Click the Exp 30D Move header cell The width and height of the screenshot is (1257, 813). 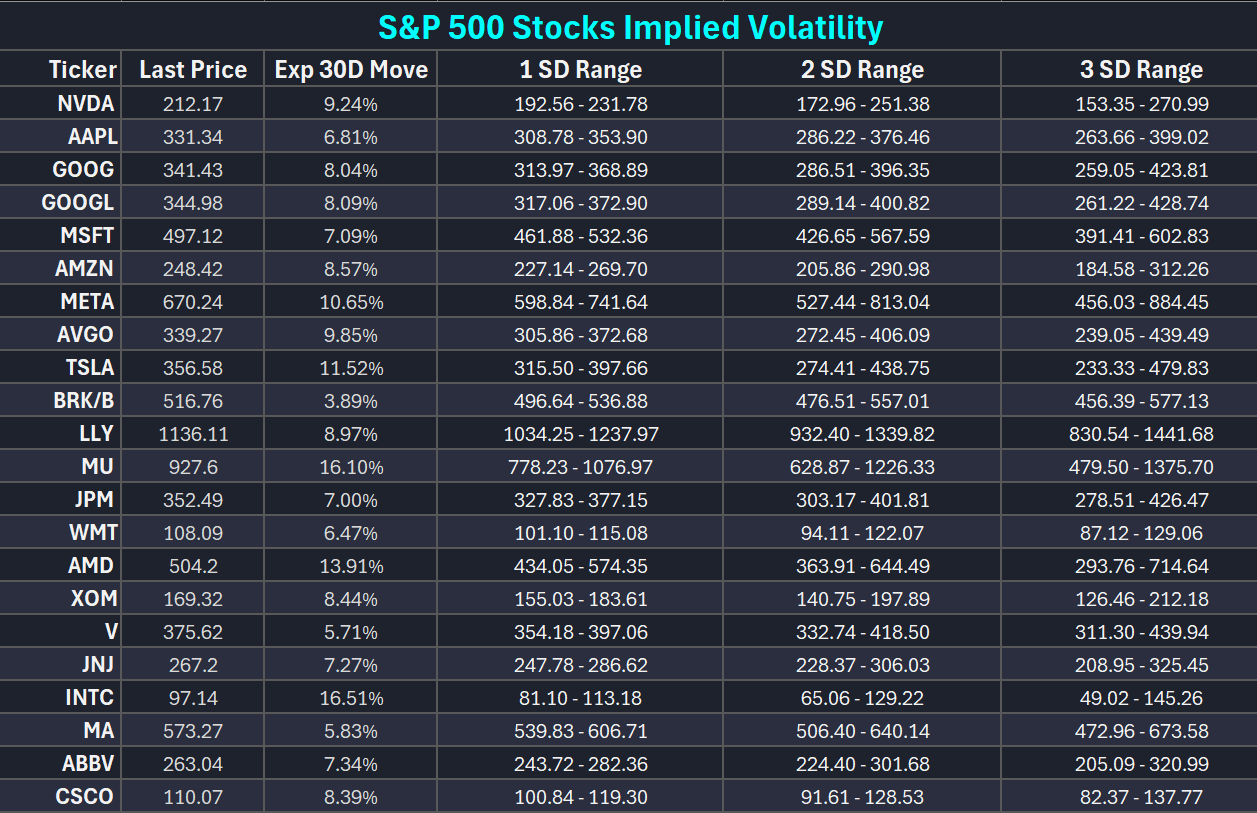point(351,70)
